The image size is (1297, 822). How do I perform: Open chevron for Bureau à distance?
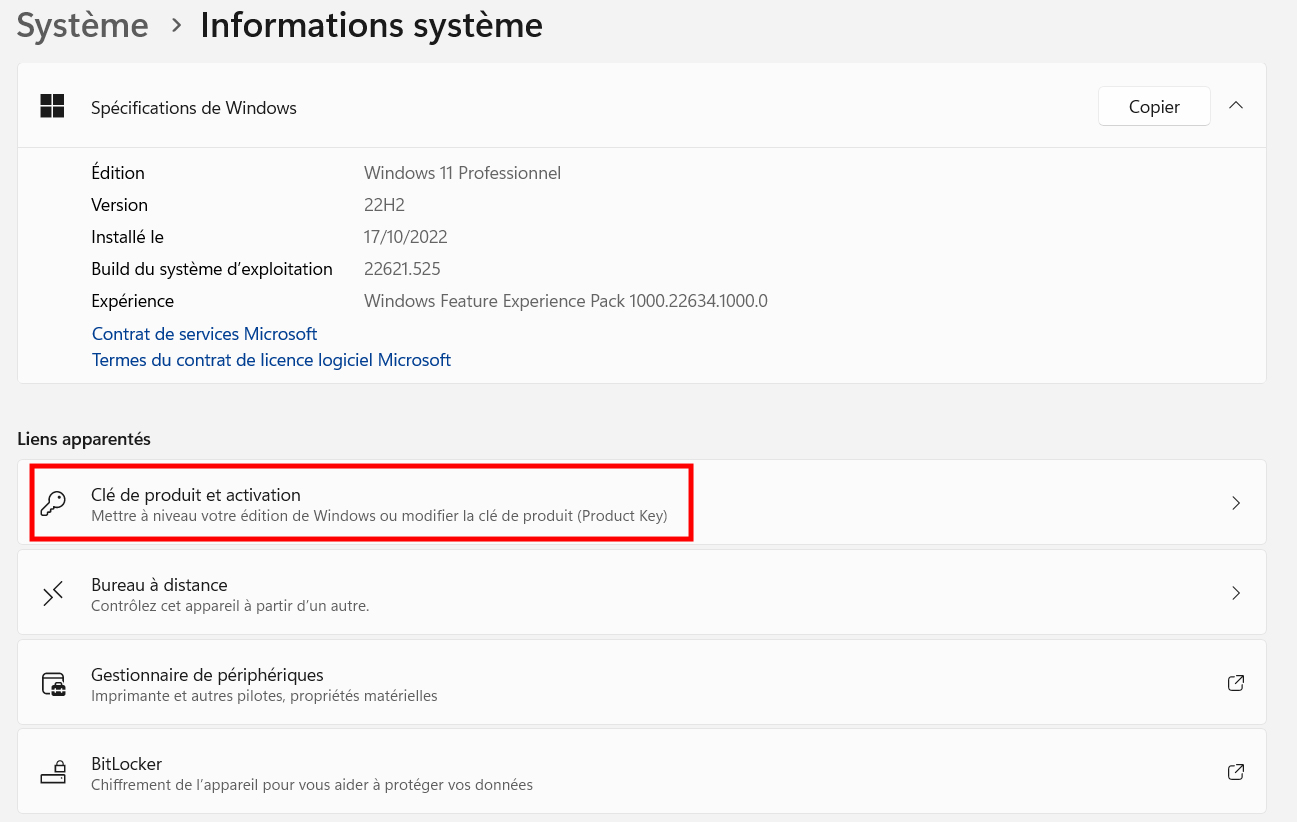coord(1236,593)
